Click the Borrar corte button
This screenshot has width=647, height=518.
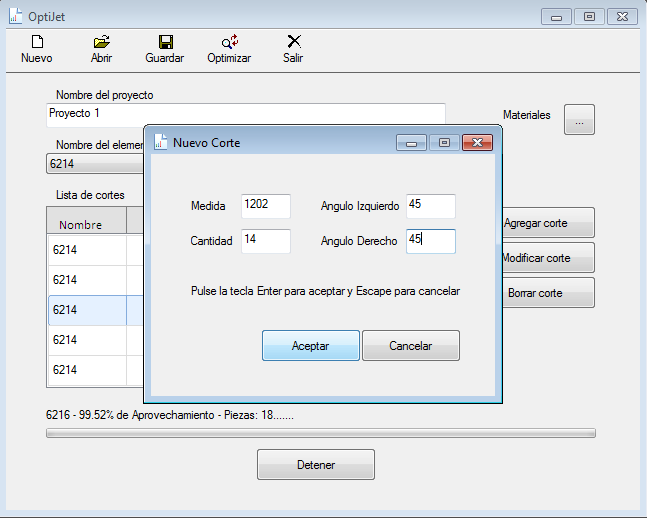(548, 293)
